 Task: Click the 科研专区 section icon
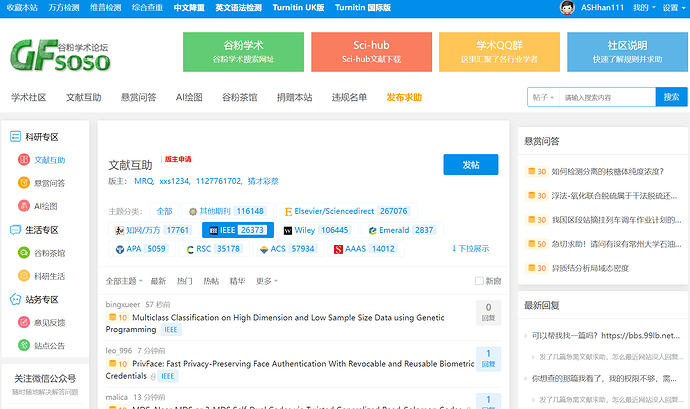click(x=15, y=136)
